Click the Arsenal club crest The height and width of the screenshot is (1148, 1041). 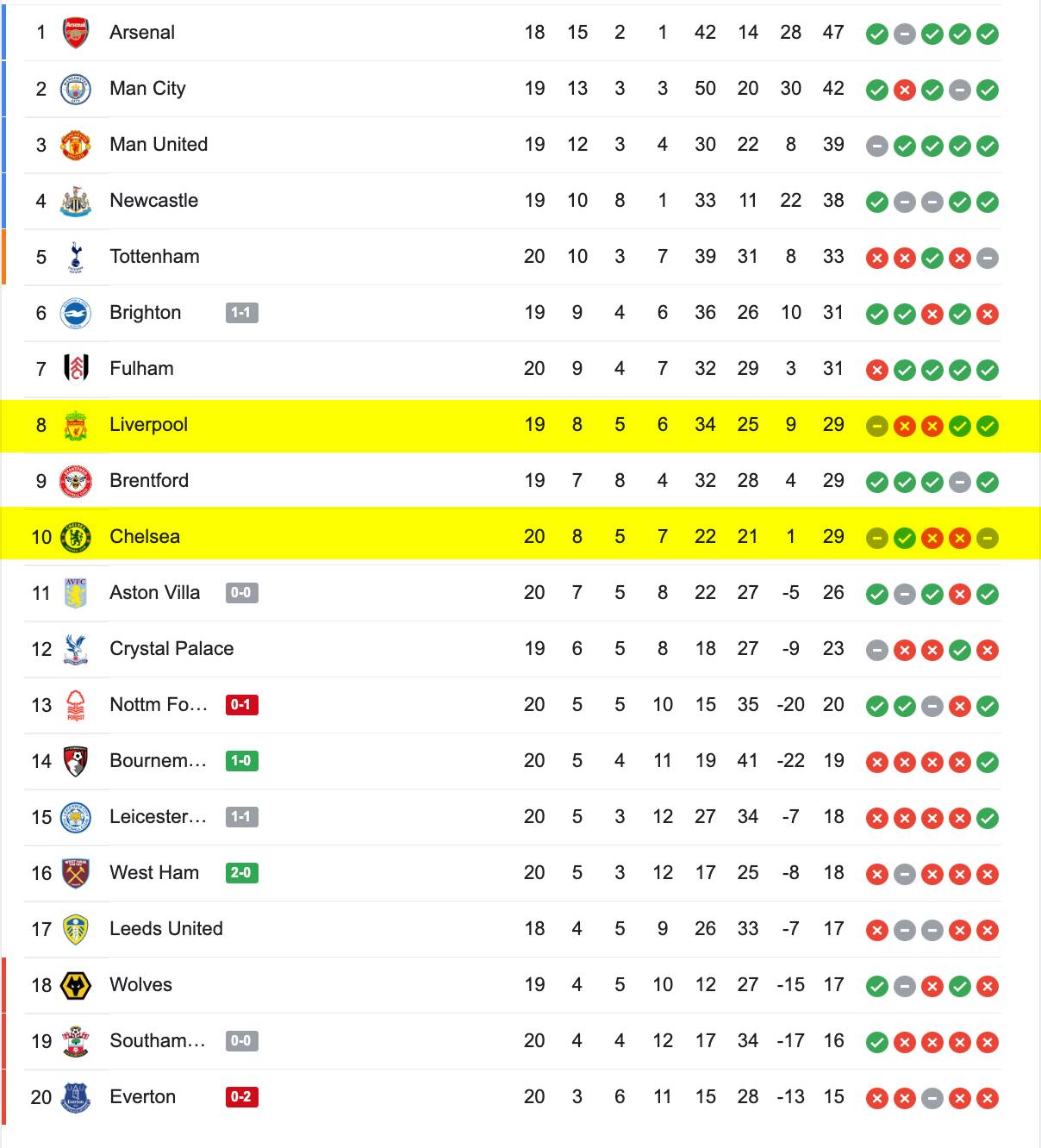76,33
